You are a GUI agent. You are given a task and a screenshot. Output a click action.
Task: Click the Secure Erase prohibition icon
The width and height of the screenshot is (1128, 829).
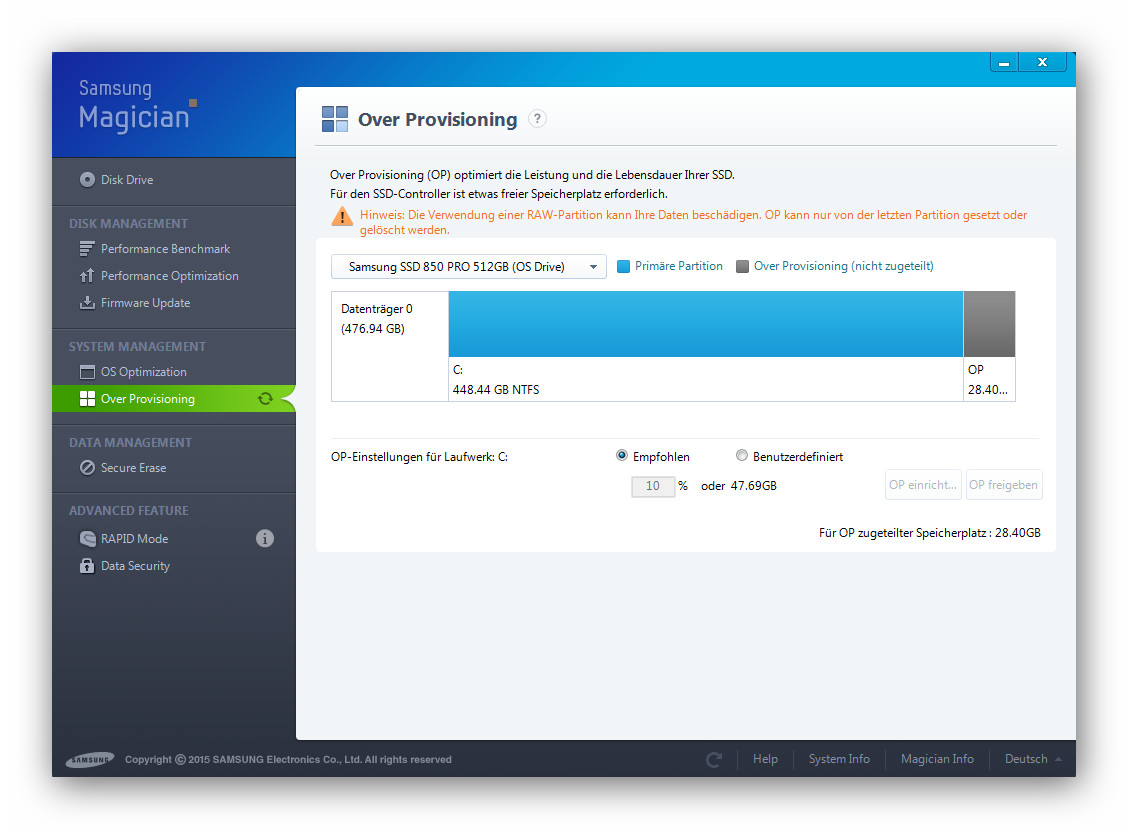(x=86, y=468)
